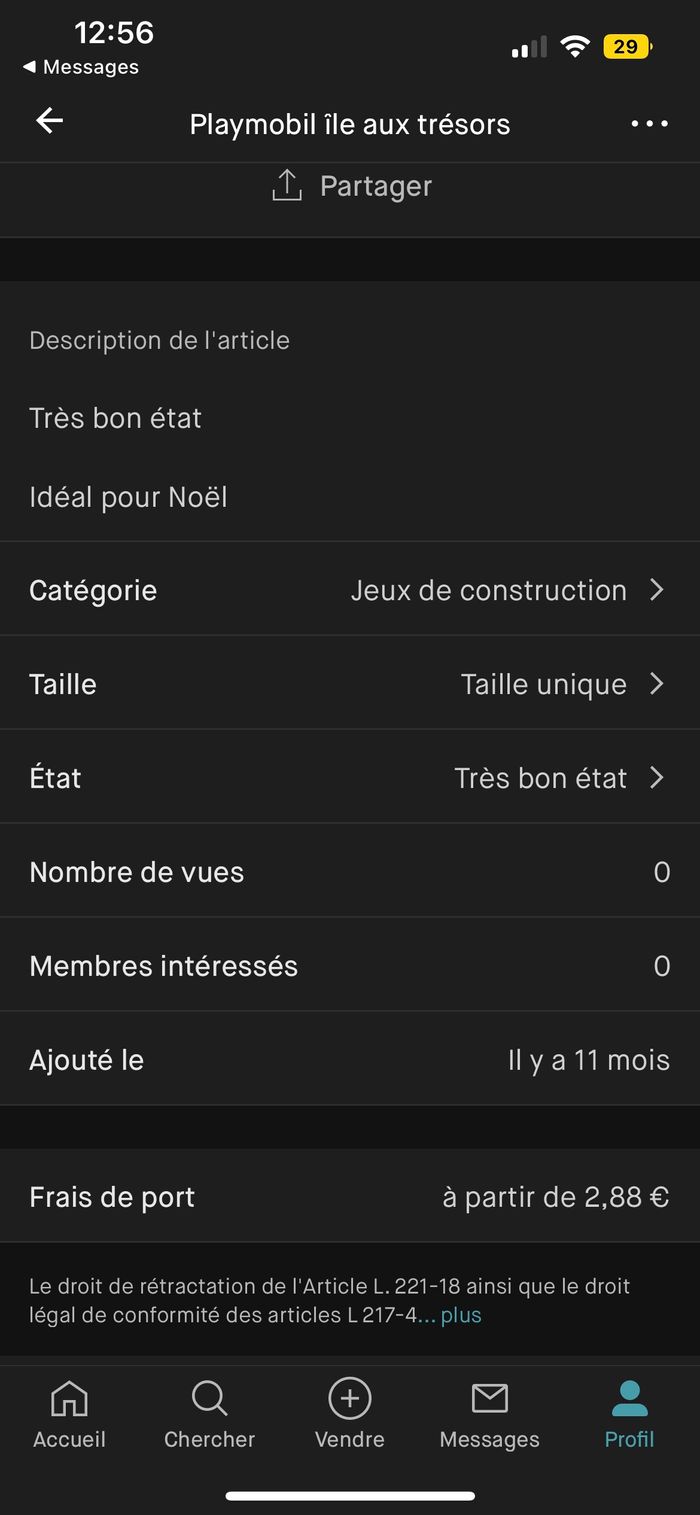Image resolution: width=700 pixels, height=1515 pixels.
Task: Open the three-dot more options menu
Action: coord(649,124)
